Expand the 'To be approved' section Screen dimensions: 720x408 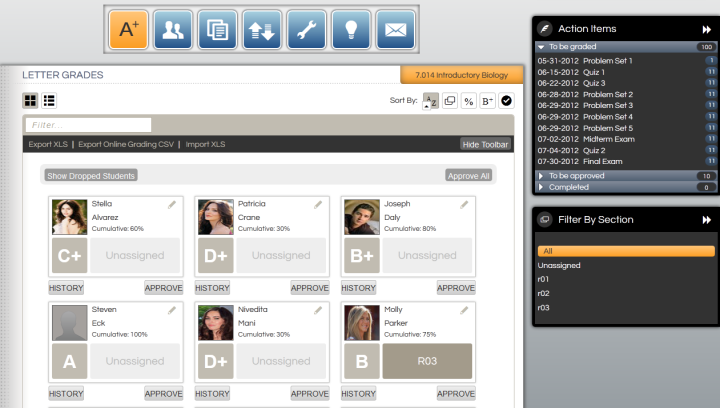(x=541, y=176)
